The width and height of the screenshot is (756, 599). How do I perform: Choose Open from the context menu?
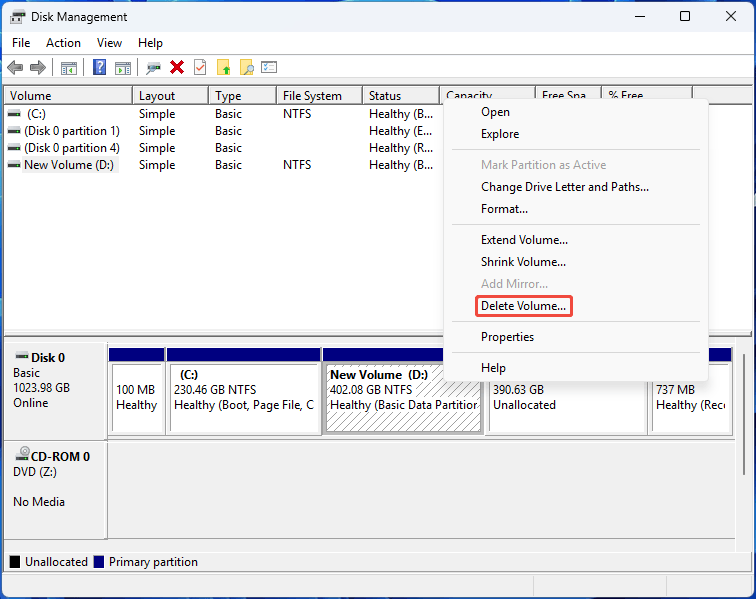pyautogui.click(x=576, y=112)
